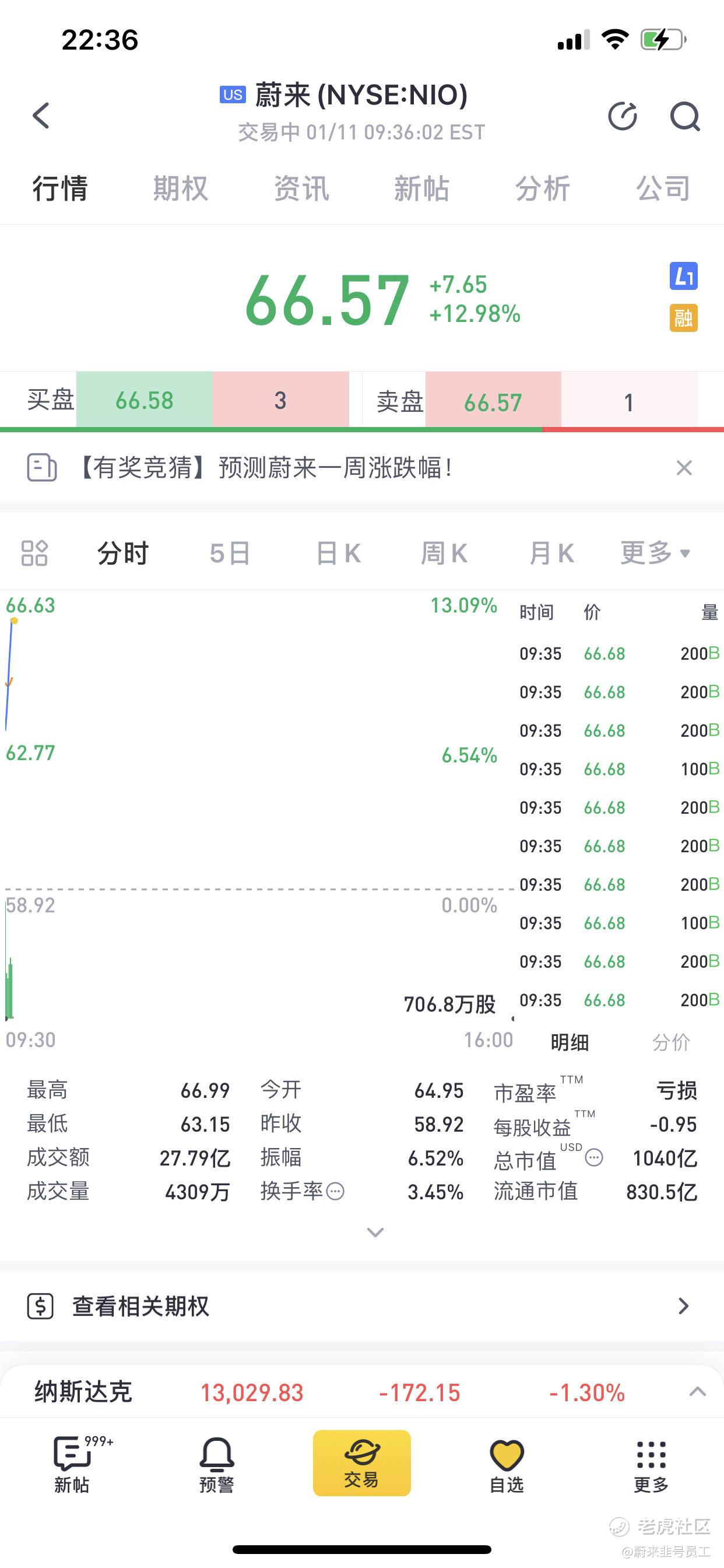Tap the info icon beside 总市值
724x1568 pixels.
click(594, 1157)
